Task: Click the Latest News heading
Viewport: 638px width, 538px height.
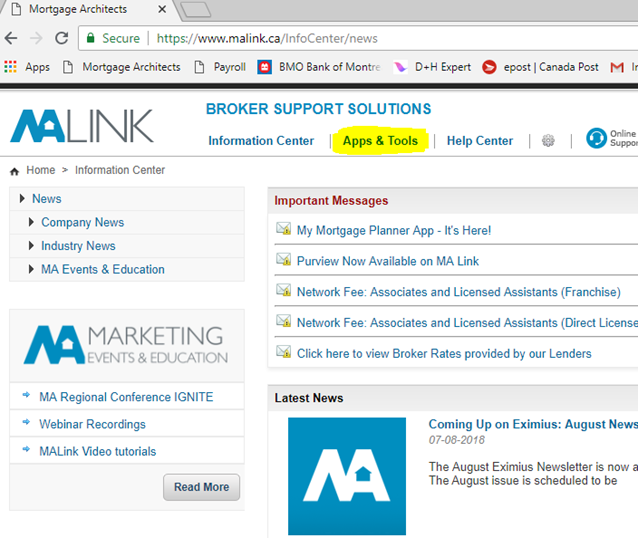Action: 309,398
